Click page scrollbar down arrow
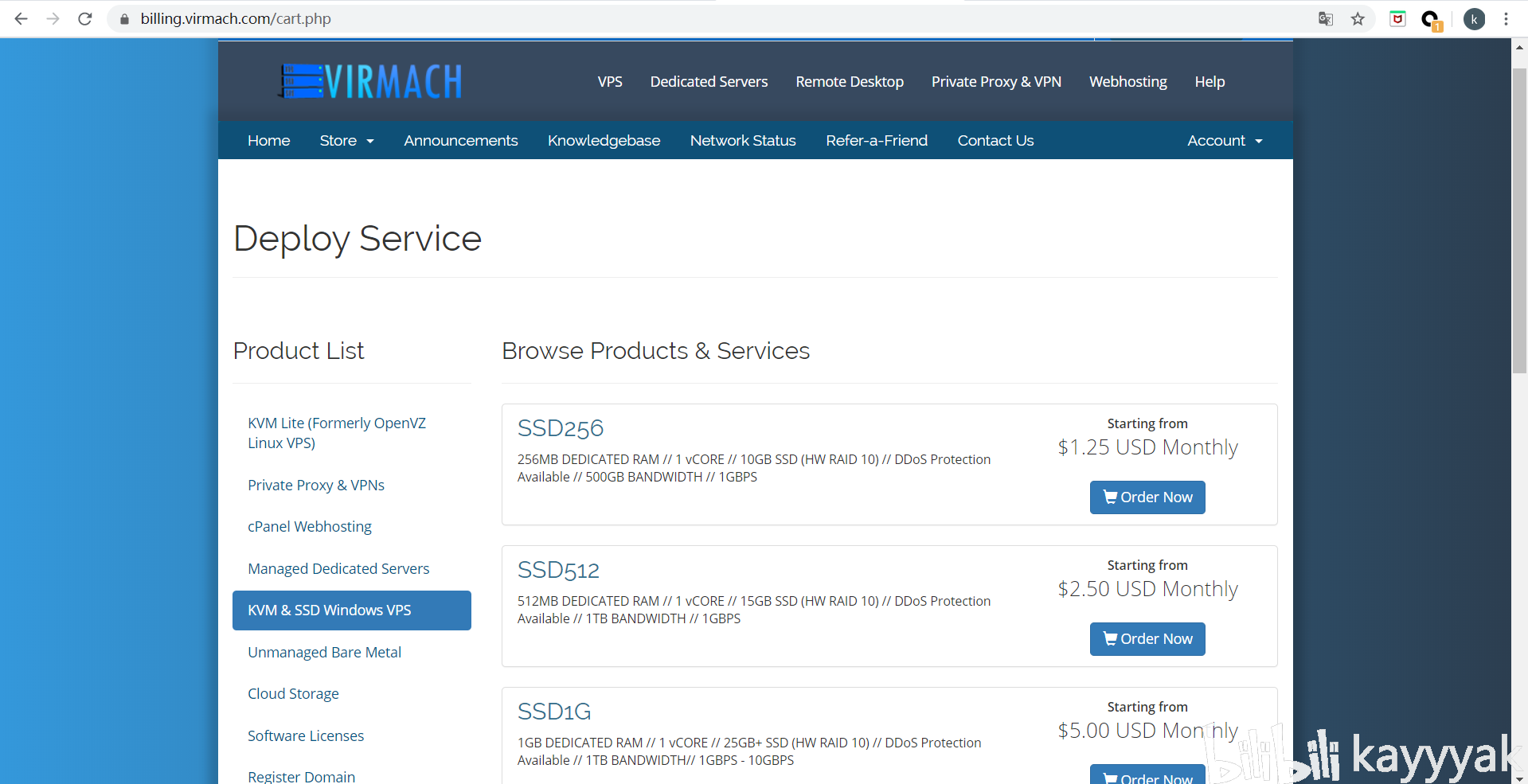This screenshot has width=1528, height=784. pyautogui.click(x=1519, y=778)
